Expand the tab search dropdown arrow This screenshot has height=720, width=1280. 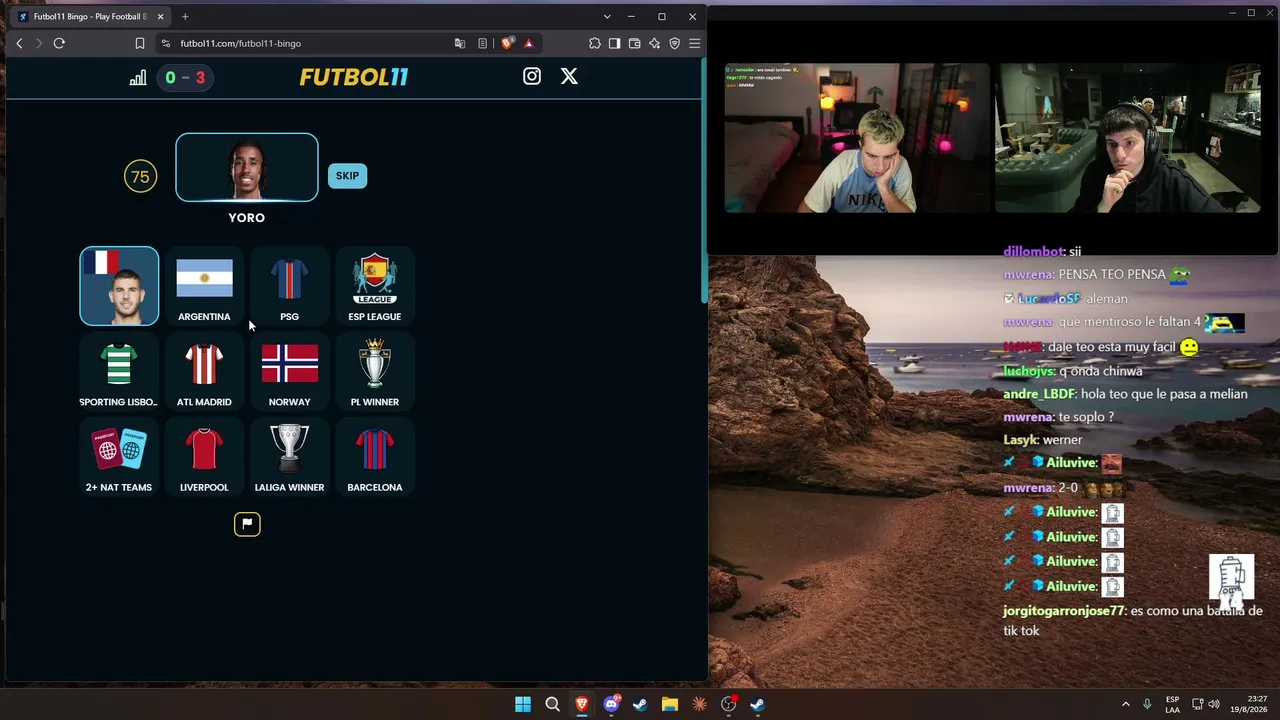pyautogui.click(x=607, y=17)
